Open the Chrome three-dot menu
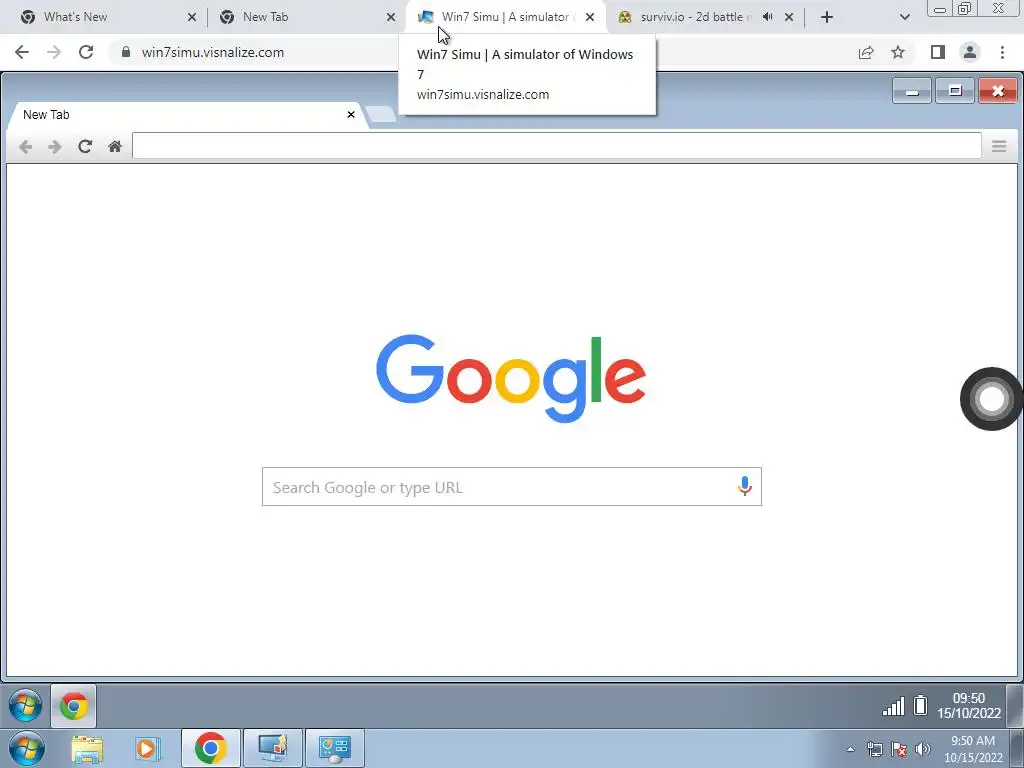Screen dimensions: 1024x768 coord(1002,52)
